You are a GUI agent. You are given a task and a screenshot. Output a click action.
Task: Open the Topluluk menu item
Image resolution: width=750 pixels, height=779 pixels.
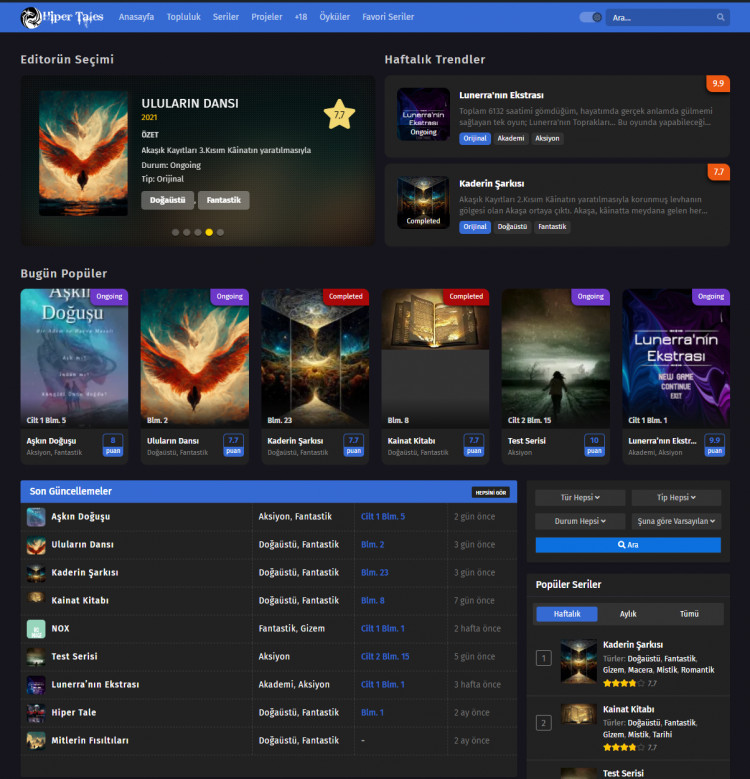(x=183, y=17)
